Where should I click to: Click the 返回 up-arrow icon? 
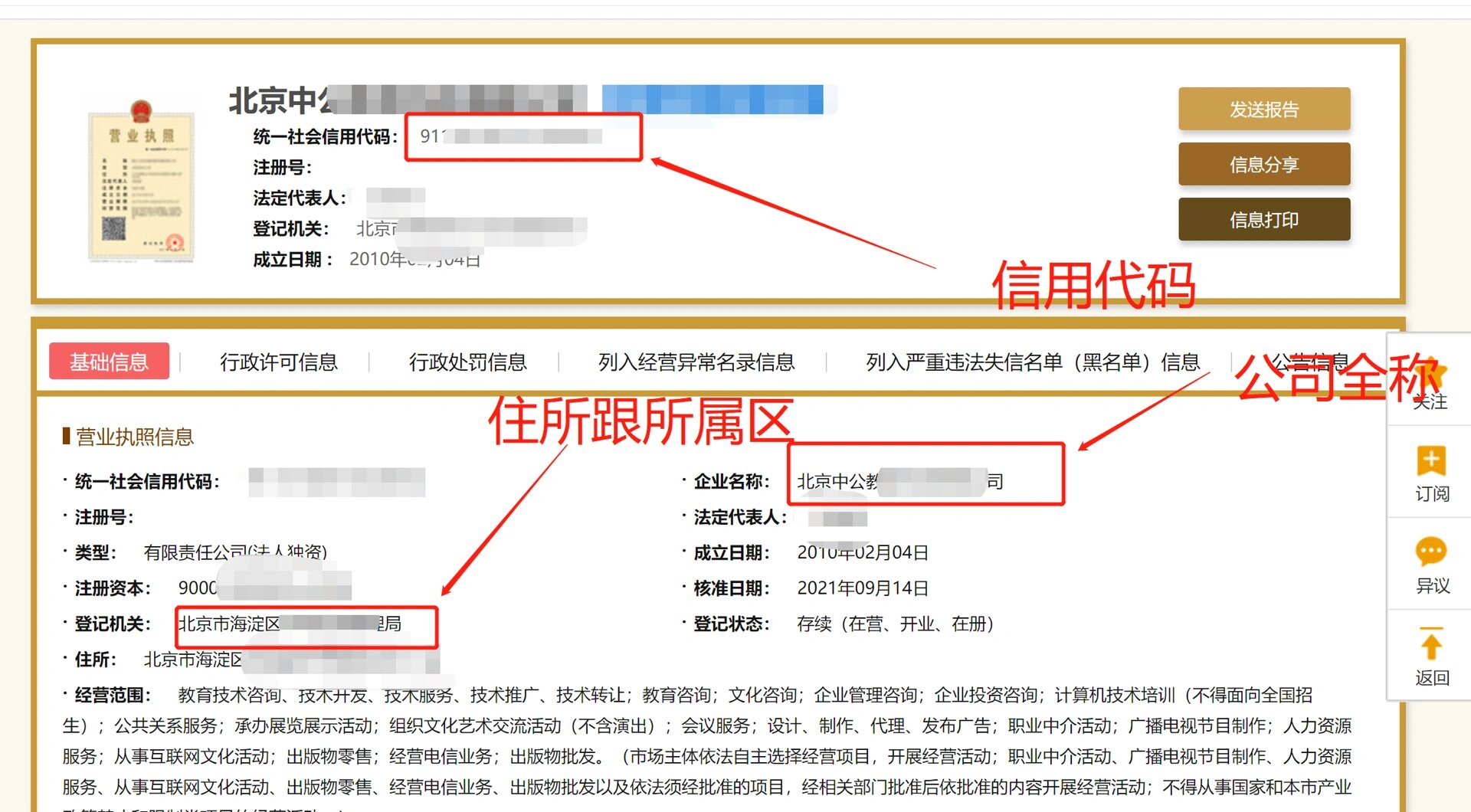[x=1431, y=643]
